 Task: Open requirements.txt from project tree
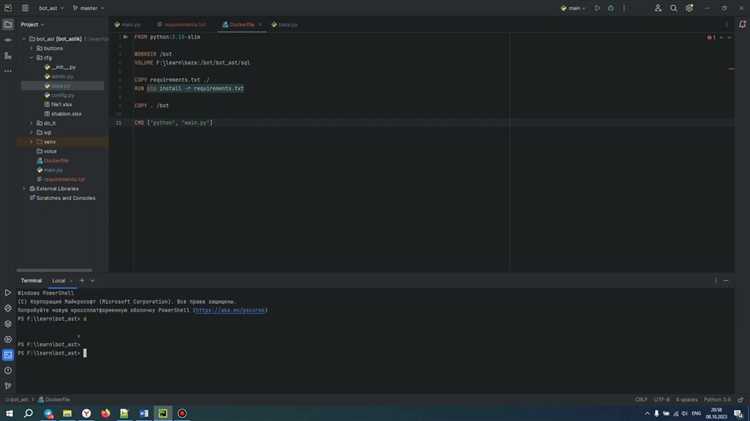coord(61,179)
